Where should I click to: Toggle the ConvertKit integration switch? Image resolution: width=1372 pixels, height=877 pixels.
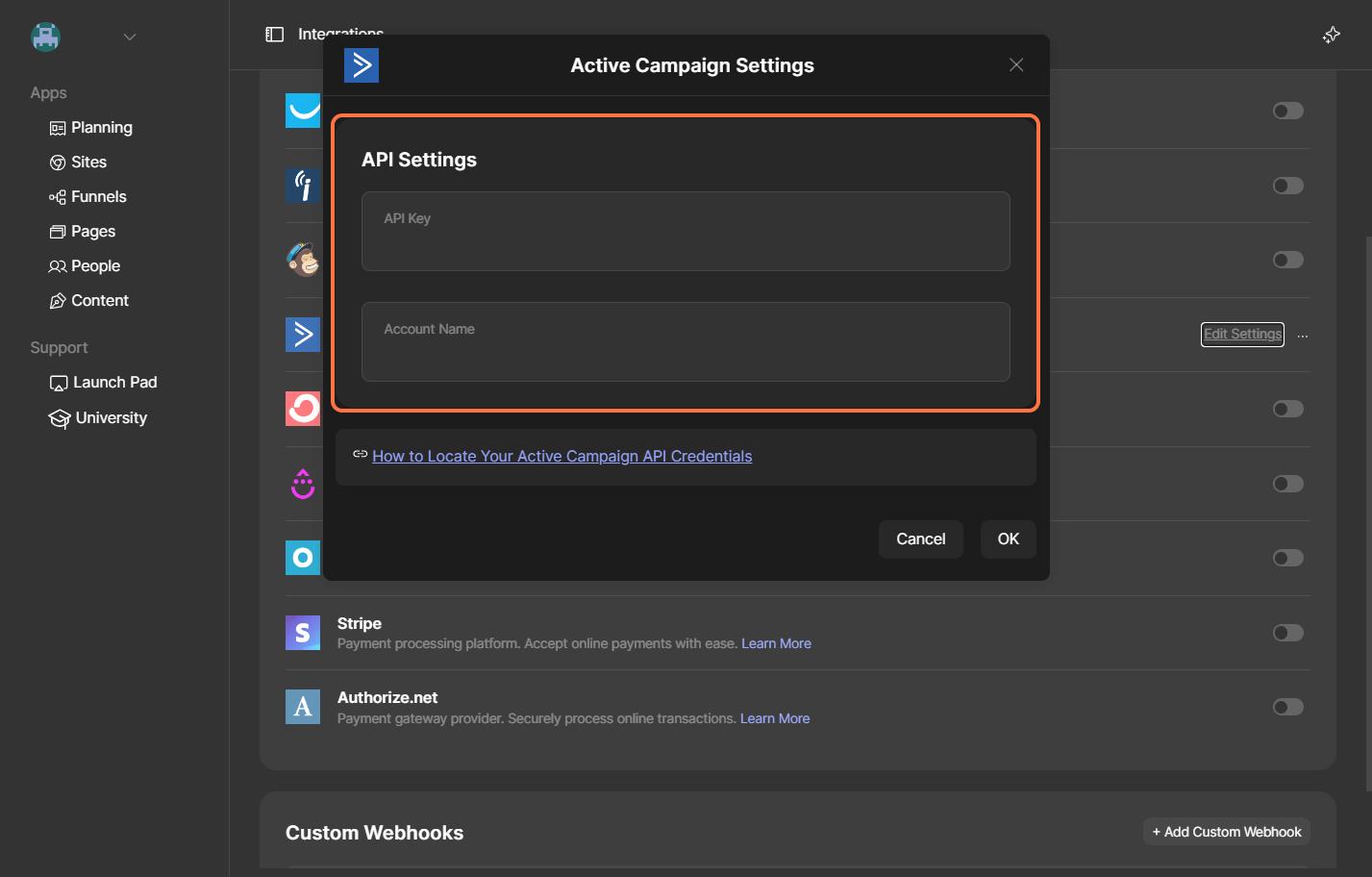point(1288,409)
